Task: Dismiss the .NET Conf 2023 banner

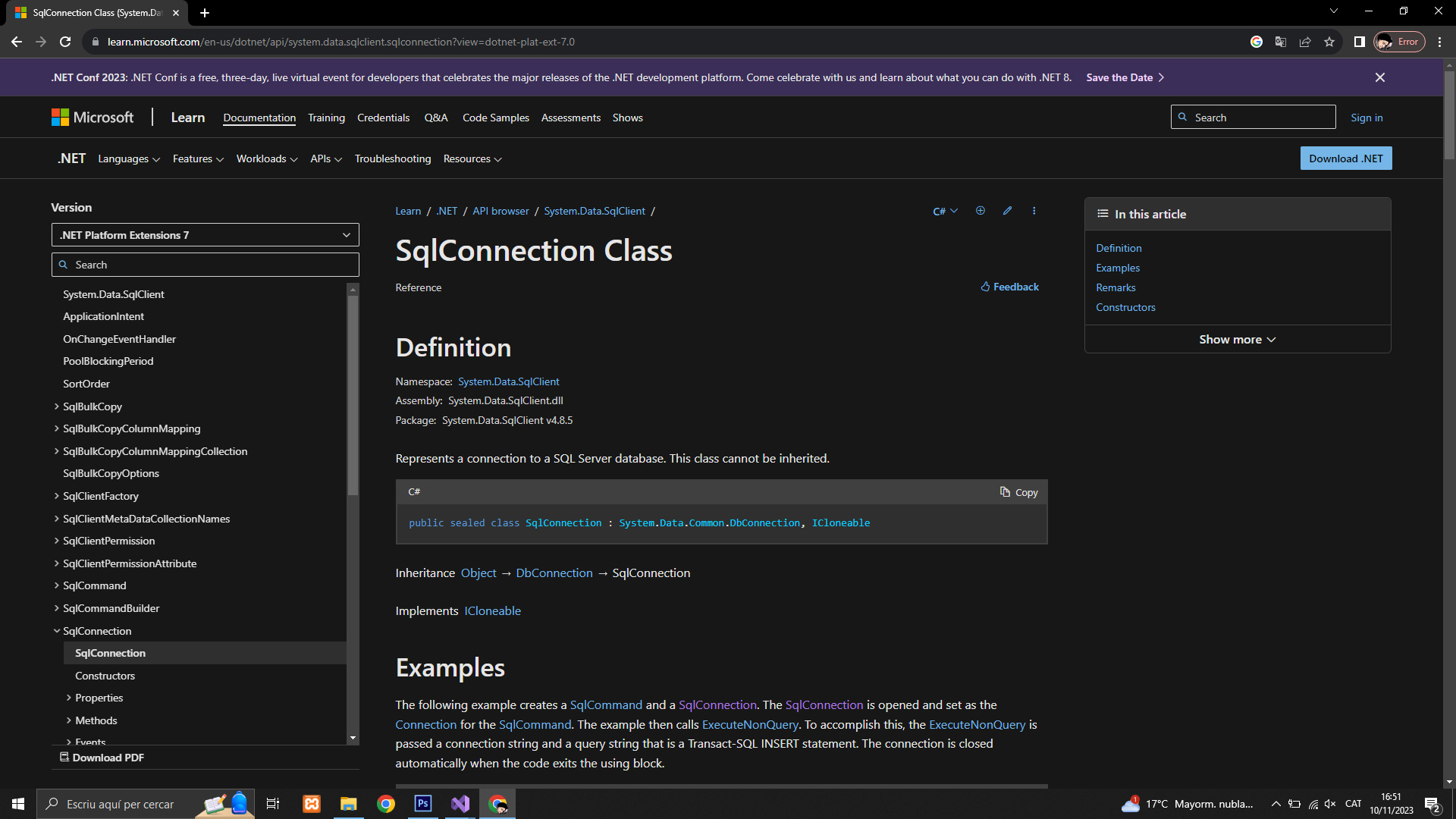Action: (1379, 77)
